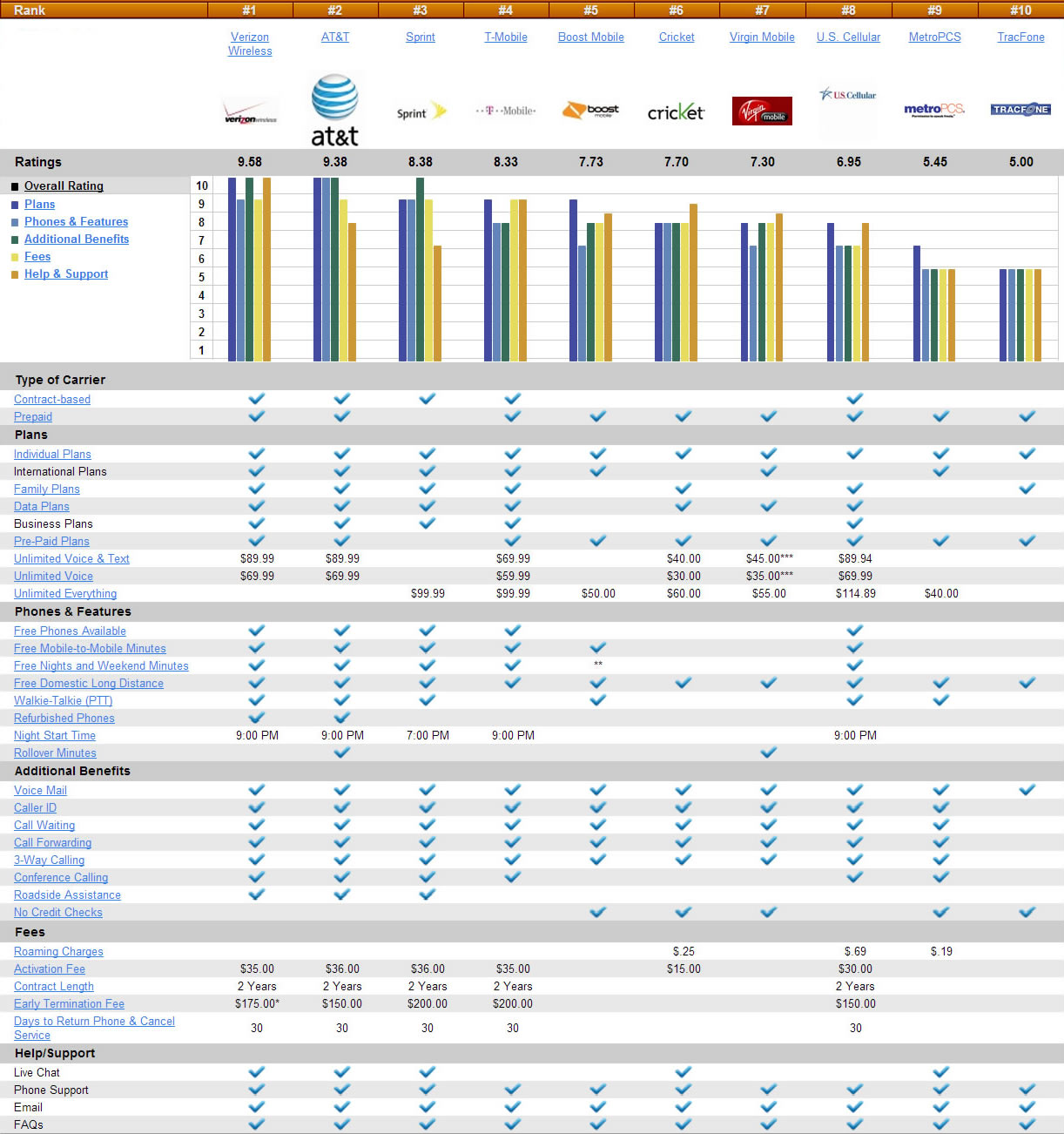The height and width of the screenshot is (1134, 1064).
Task: Open the AT&T name link
Action: point(335,37)
